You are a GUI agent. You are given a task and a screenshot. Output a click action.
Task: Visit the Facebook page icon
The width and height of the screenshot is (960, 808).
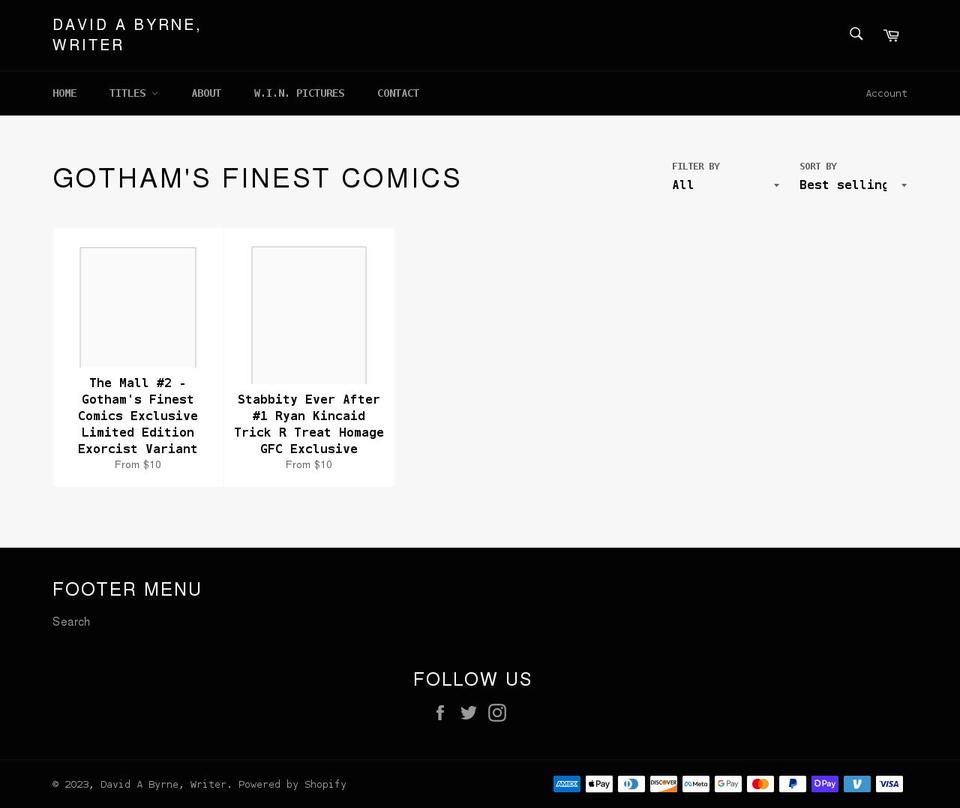pyautogui.click(x=440, y=713)
